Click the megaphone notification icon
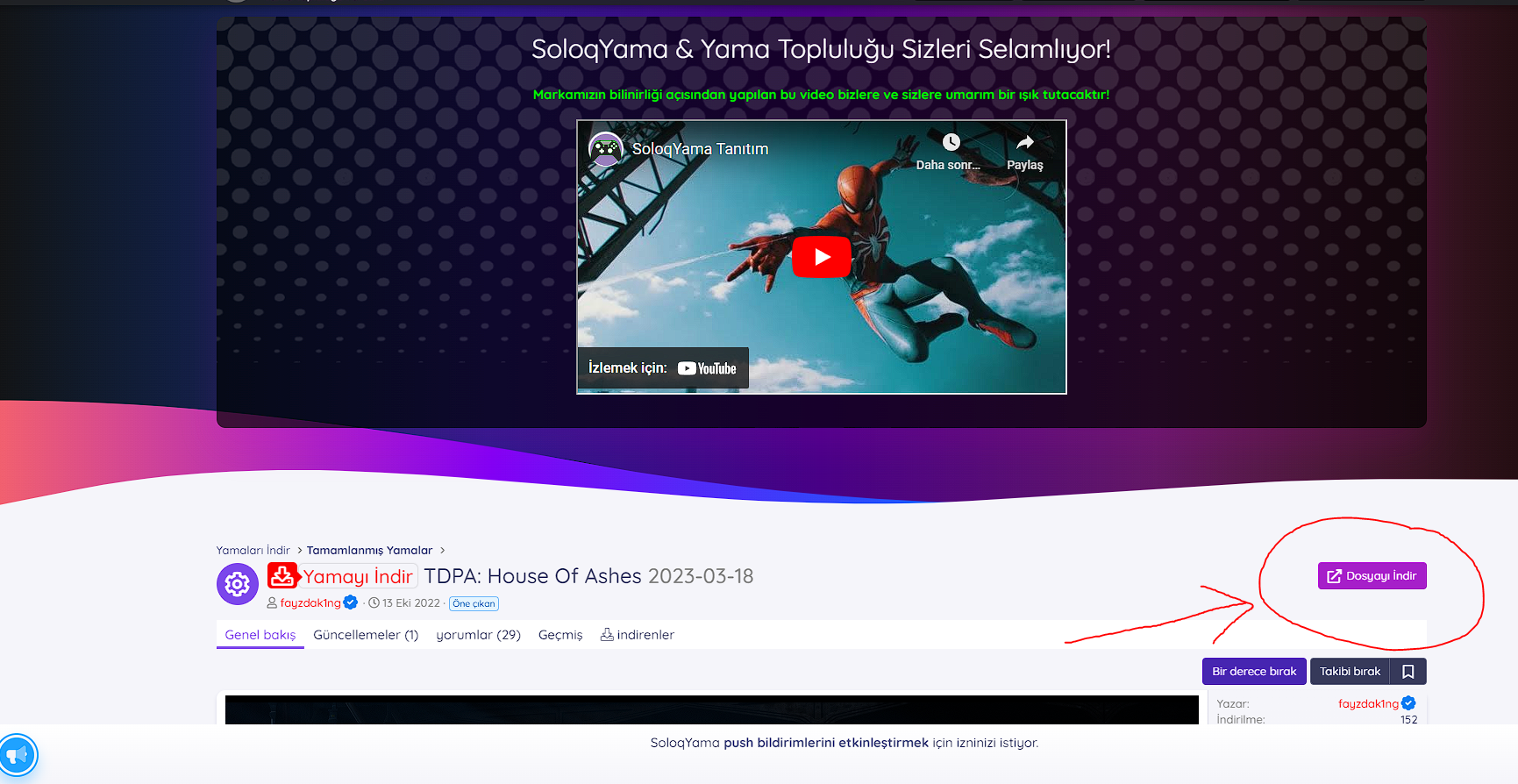Viewport: 1518px width, 784px height. coord(18,755)
